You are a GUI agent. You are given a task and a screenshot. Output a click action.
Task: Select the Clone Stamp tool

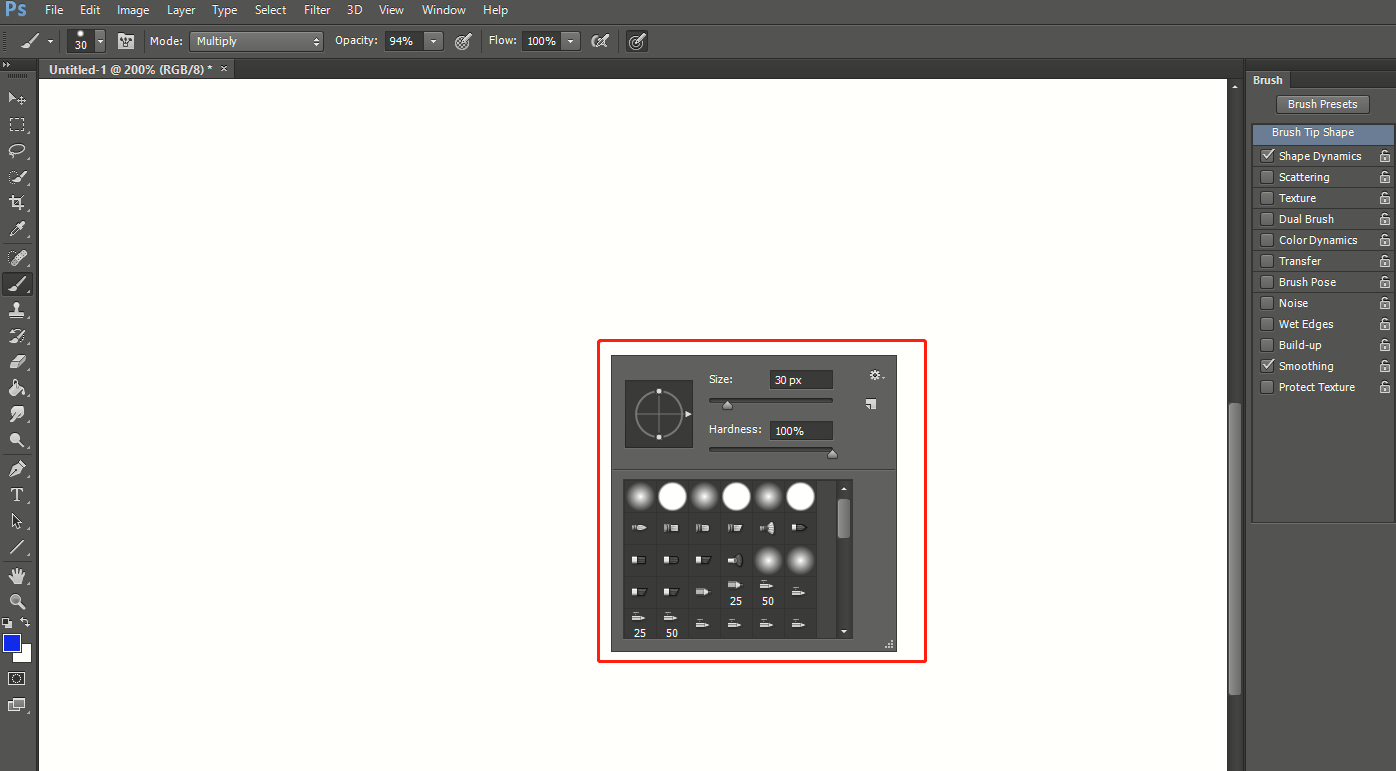tap(17, 310)
